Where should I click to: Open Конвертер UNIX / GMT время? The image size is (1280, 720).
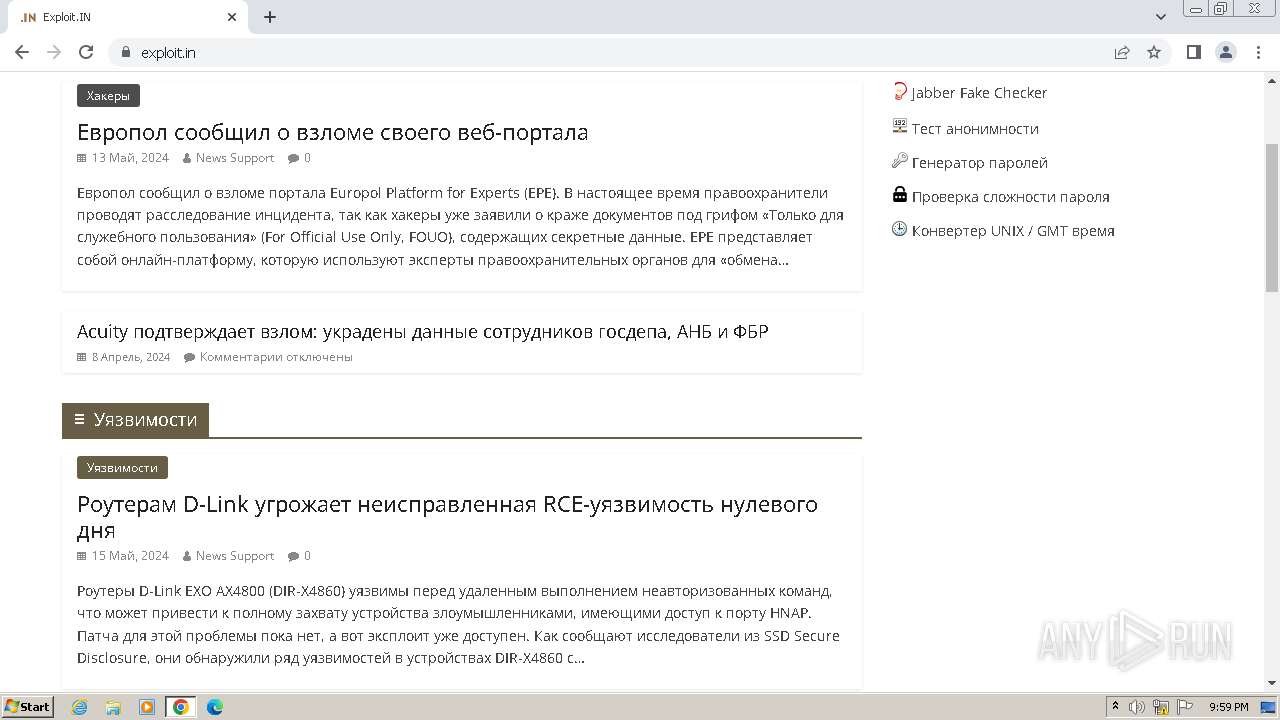(1013, 231)
